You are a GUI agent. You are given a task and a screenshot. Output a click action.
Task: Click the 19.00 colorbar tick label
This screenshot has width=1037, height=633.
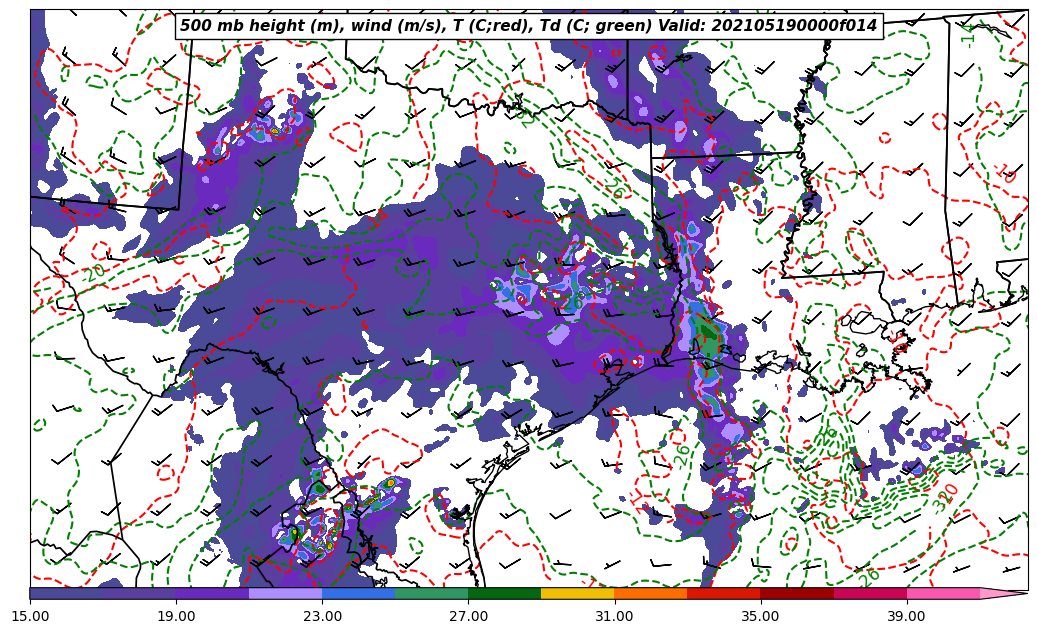tap(176, 616)
